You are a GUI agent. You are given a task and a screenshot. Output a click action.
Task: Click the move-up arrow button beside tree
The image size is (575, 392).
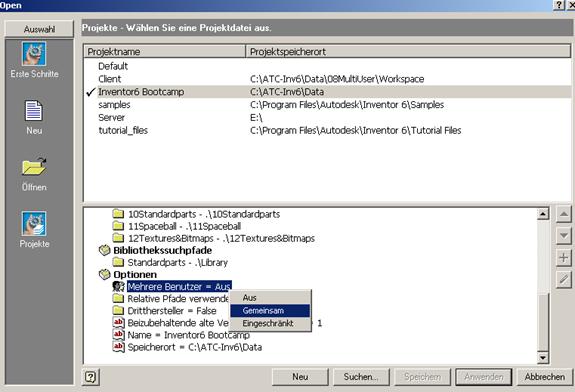[564, 215]
